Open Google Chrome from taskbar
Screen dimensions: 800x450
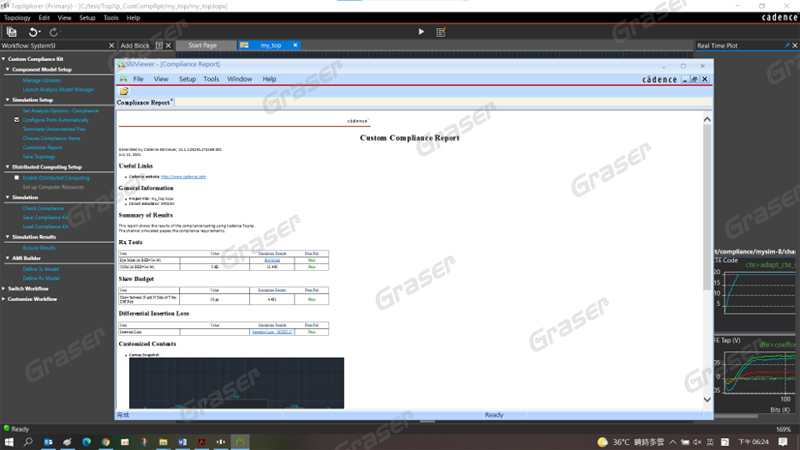point(106,442)
